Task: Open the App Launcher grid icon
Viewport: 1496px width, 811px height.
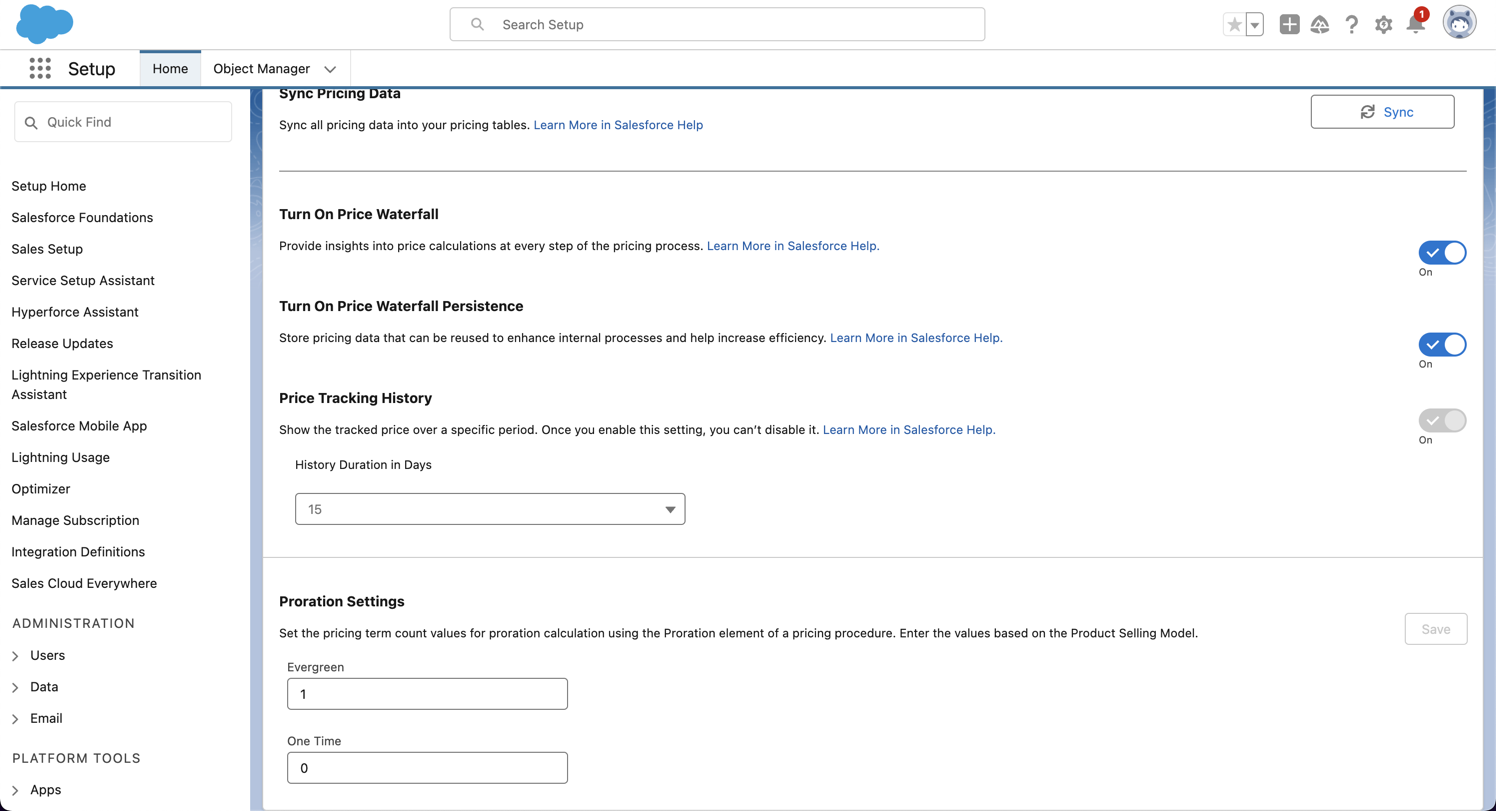Action: 40,68
